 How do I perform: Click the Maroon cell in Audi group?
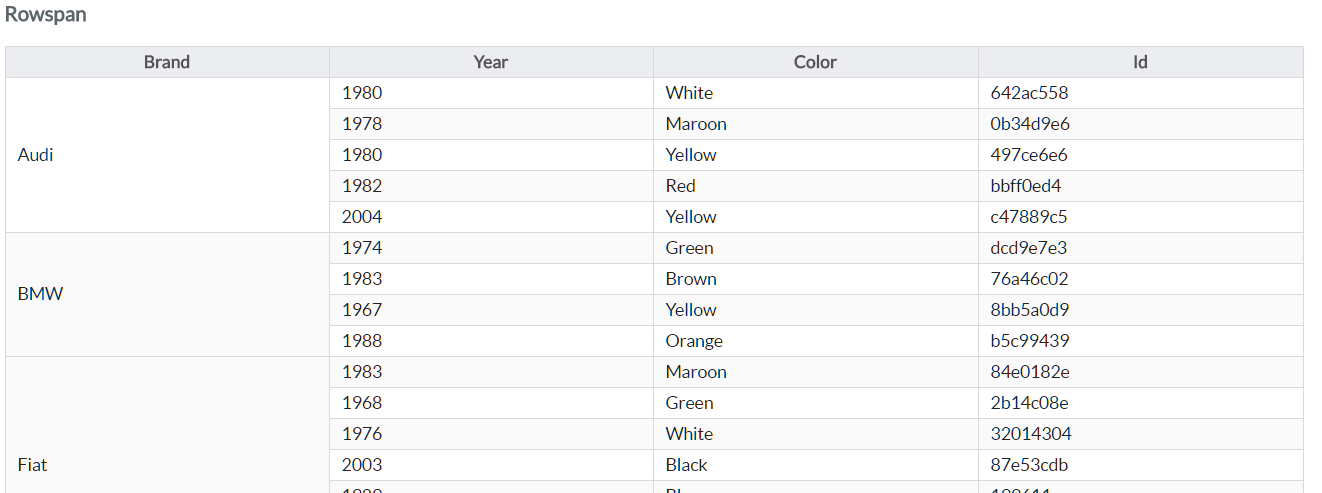pos(816,124)
